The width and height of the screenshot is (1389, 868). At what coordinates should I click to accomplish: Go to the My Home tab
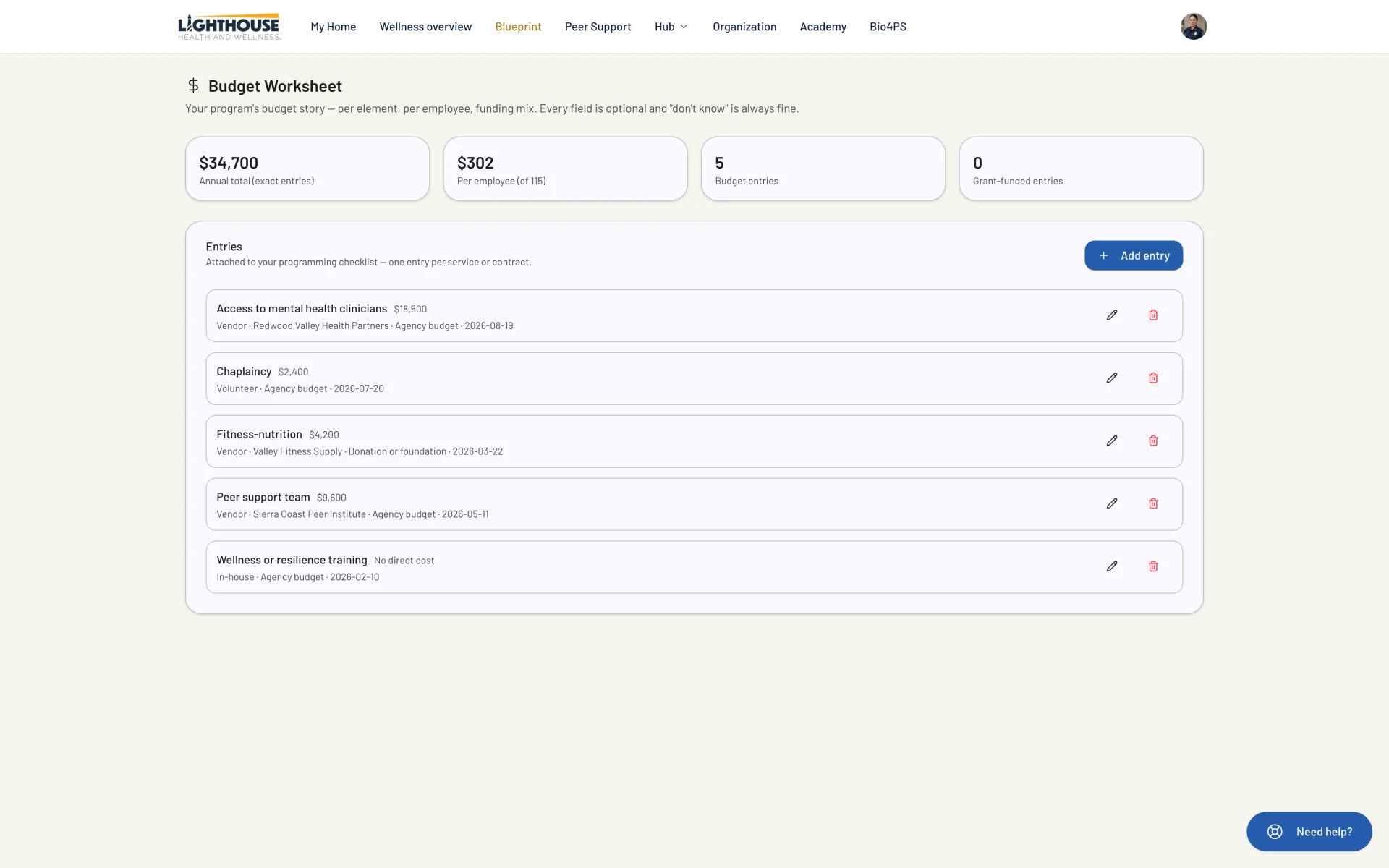click(333, 27)
